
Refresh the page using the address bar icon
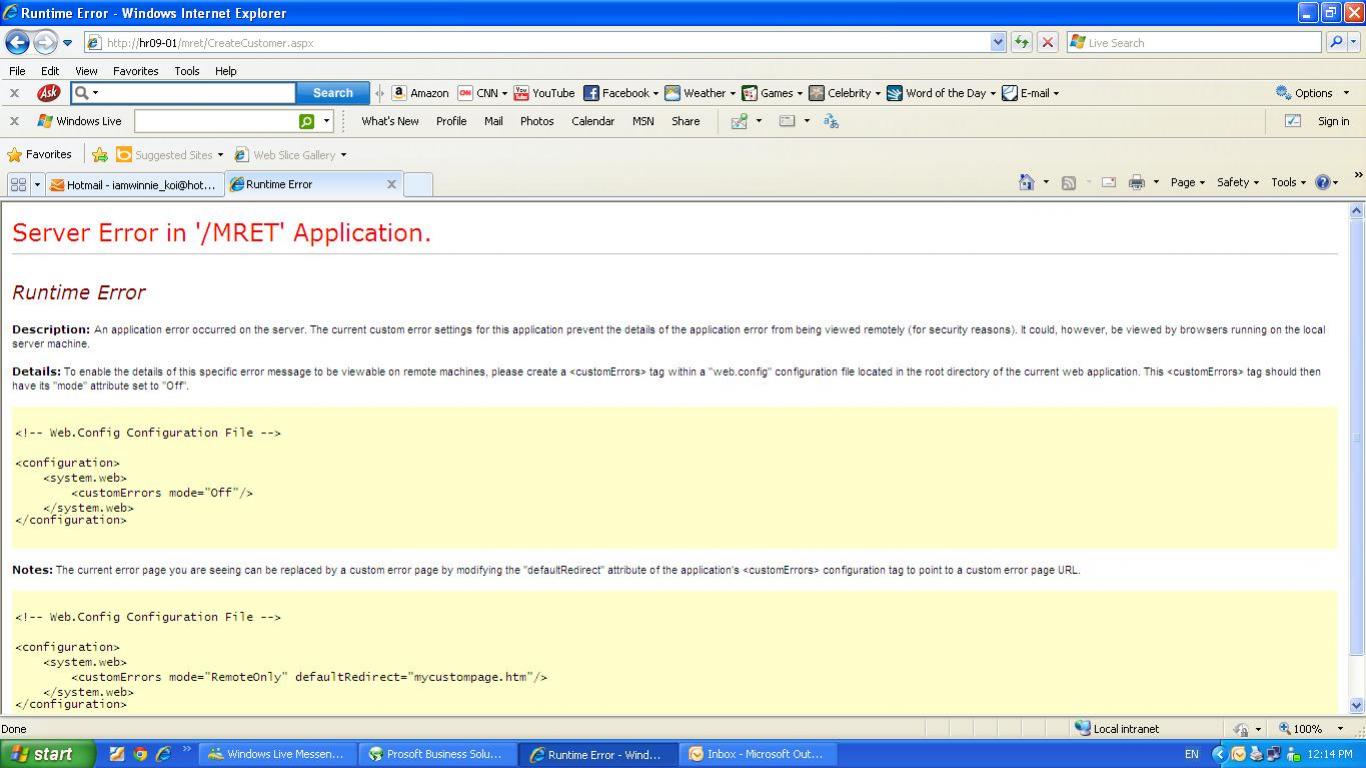1021,42
